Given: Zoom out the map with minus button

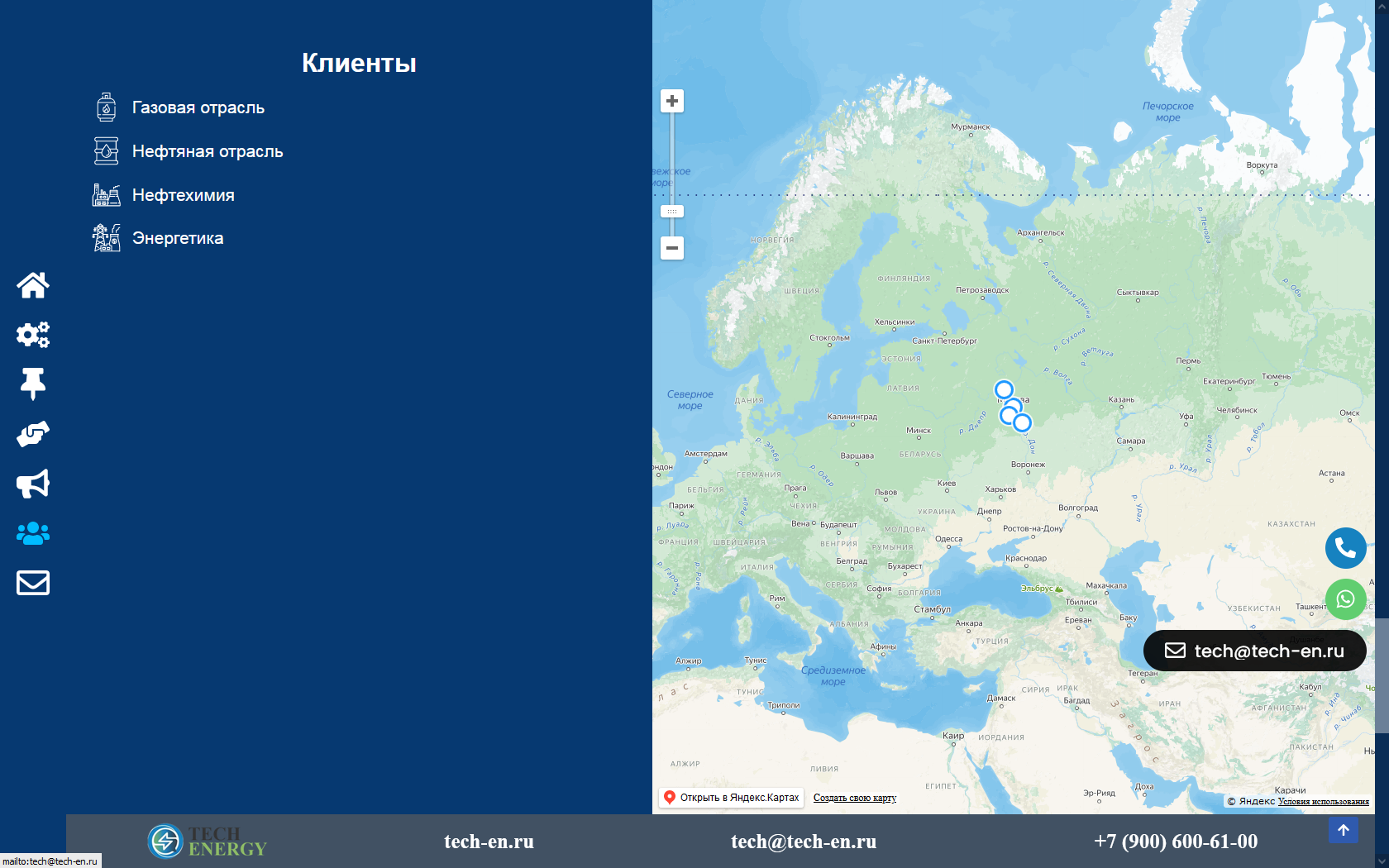Looking at the screenshot, I should 672,248.
